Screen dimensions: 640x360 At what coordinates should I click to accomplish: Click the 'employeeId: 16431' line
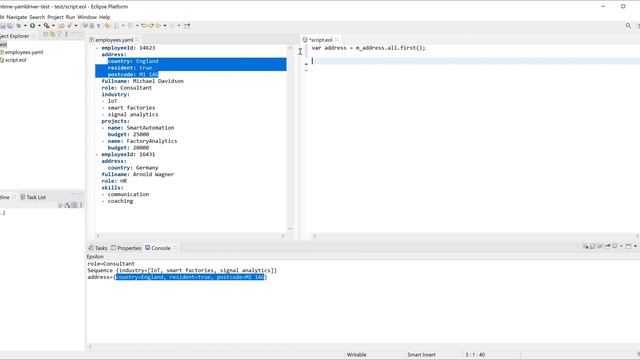pyautogui.click(x=128, y=154)
